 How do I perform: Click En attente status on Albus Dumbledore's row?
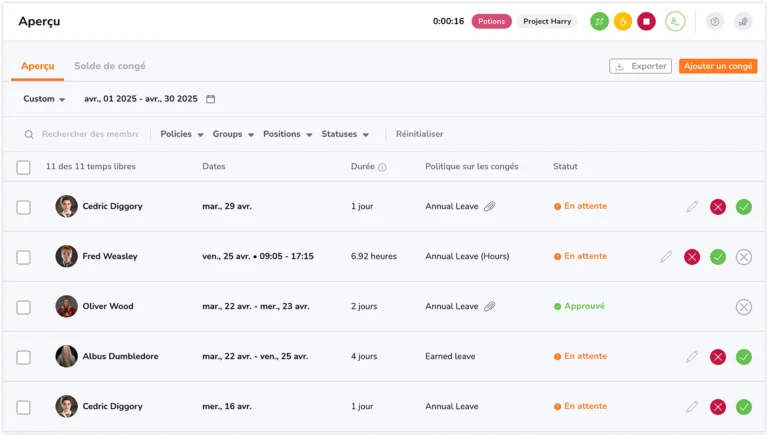[x=580, y=357]
